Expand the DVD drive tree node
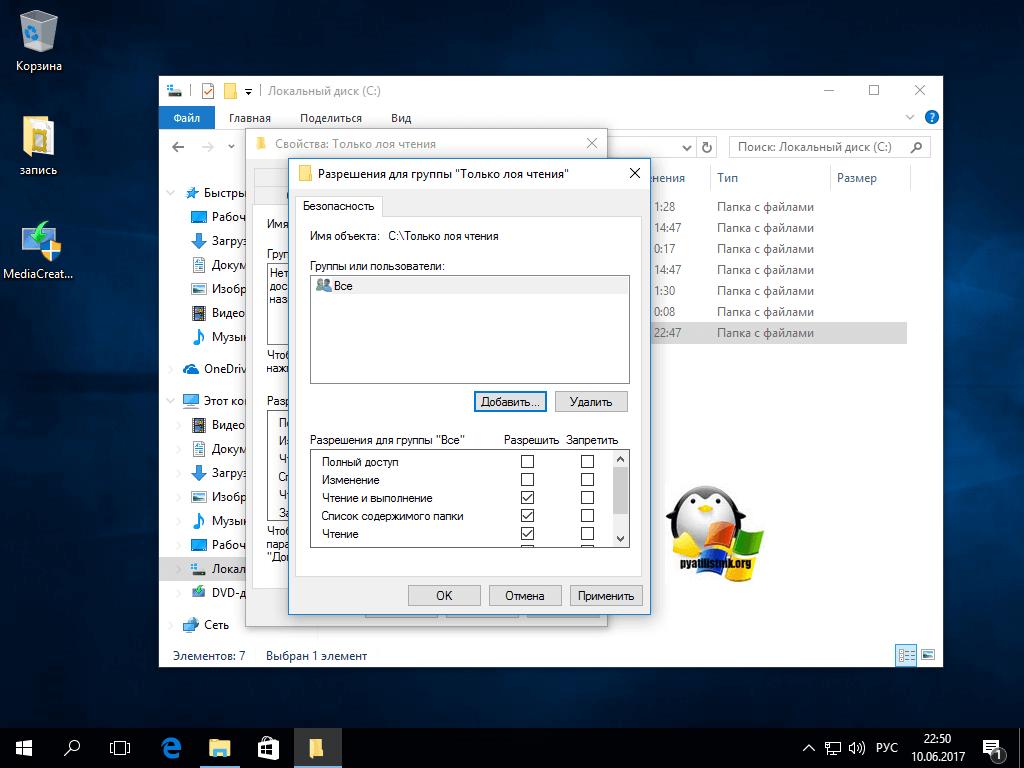 179,593
